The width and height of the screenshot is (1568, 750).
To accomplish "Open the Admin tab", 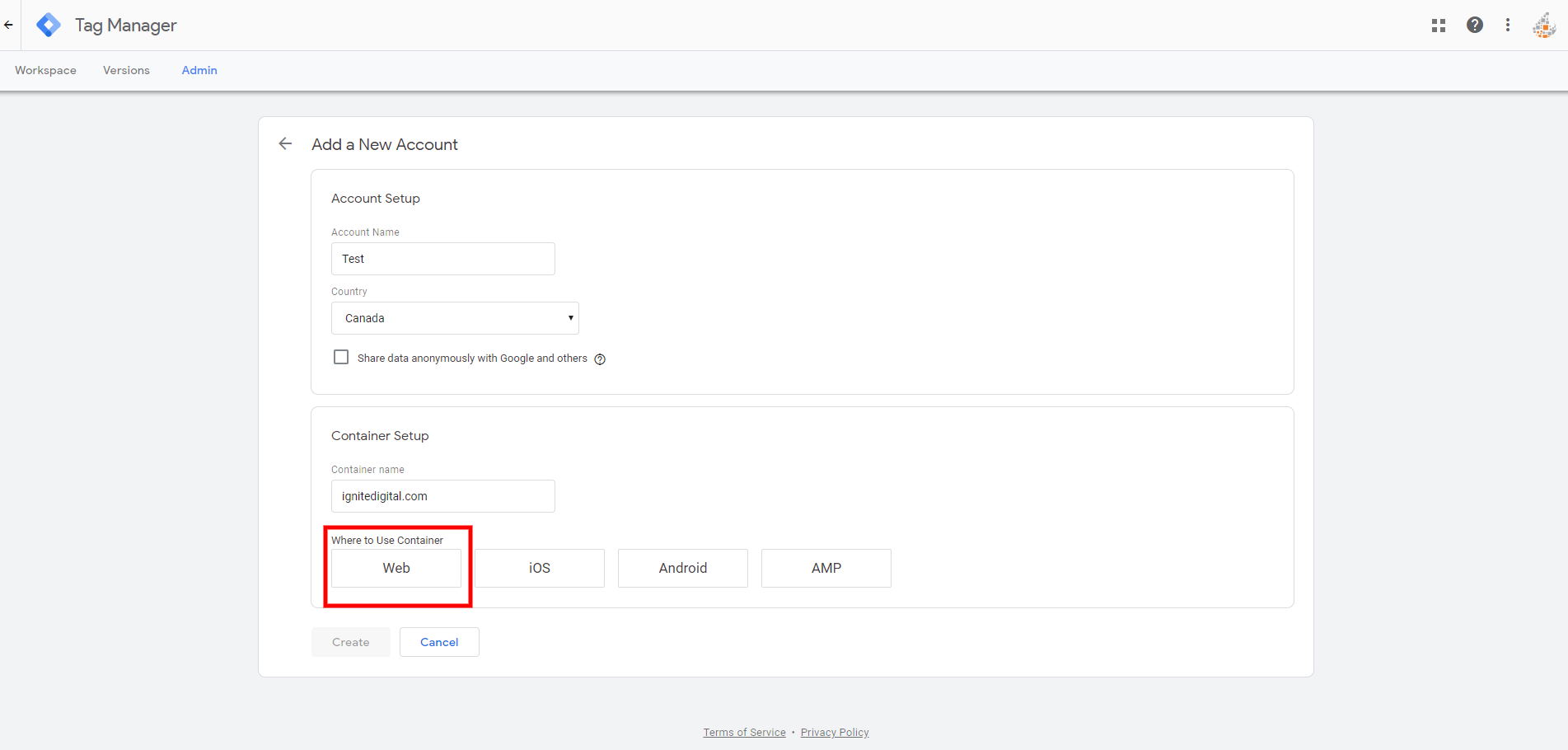I will [x=199, y=71].
